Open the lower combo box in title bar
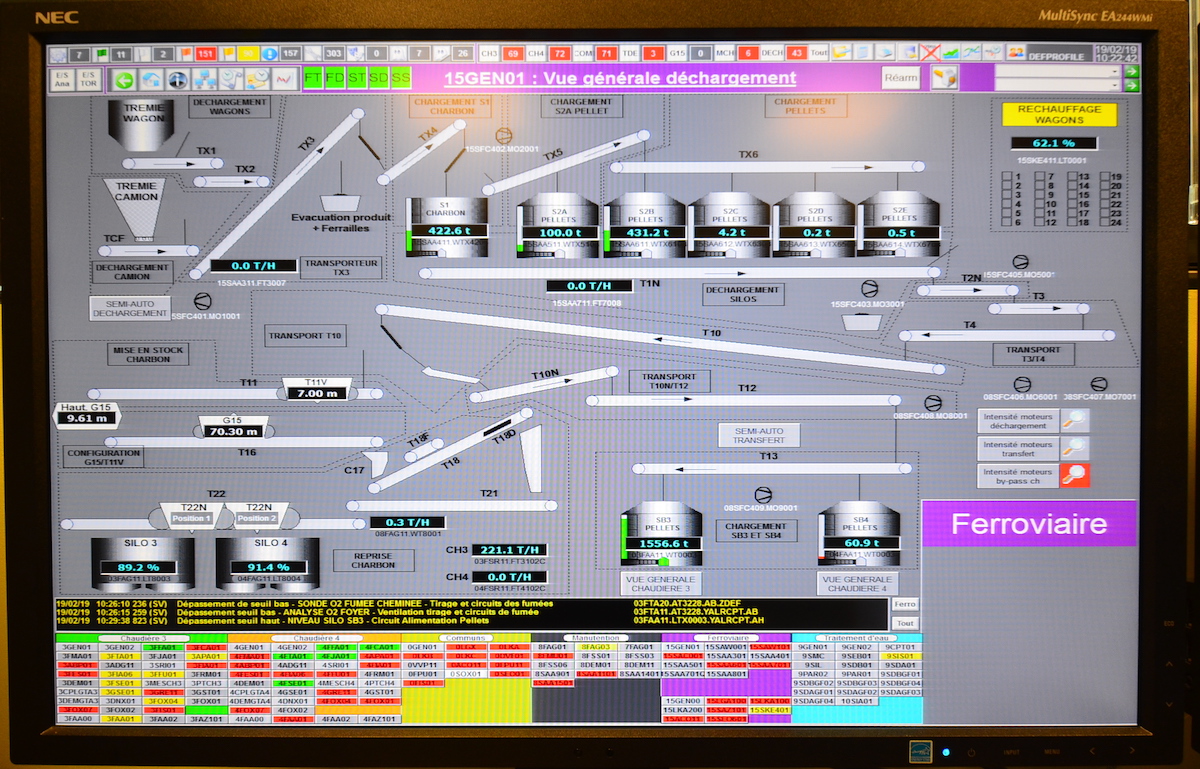This screenshot has height=769, width=1200. [x=1058, y=86]
